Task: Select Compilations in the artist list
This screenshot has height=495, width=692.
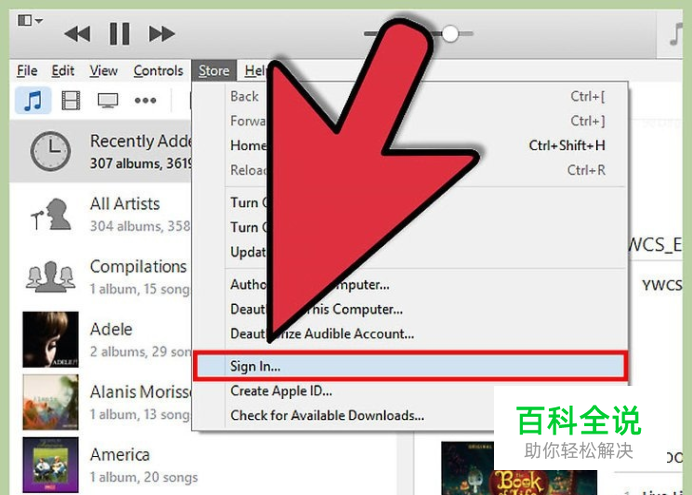Action: coord(101,277)
